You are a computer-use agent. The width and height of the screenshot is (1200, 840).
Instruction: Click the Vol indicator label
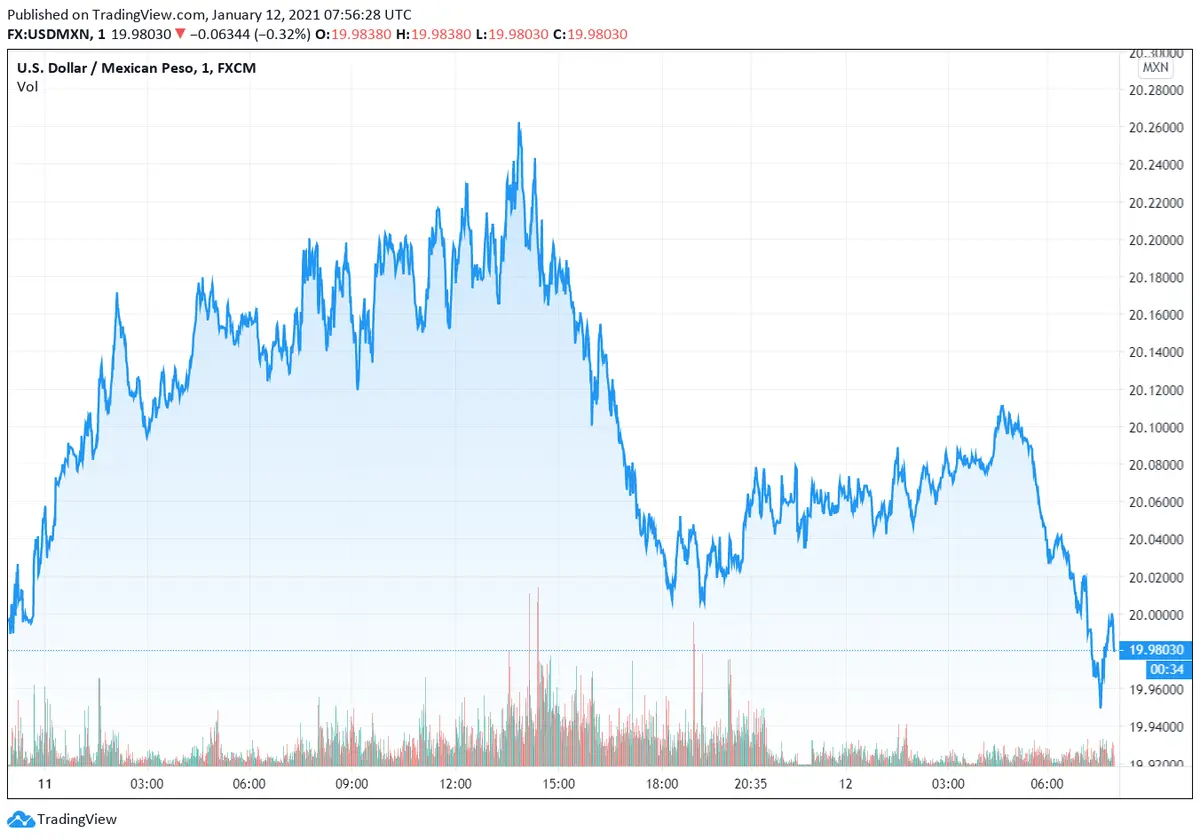point(26,87)
